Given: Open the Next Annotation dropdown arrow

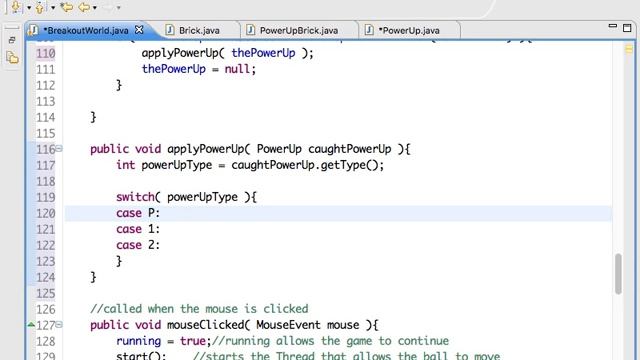Looking at the screenshot, I should [x=29, y=8].
